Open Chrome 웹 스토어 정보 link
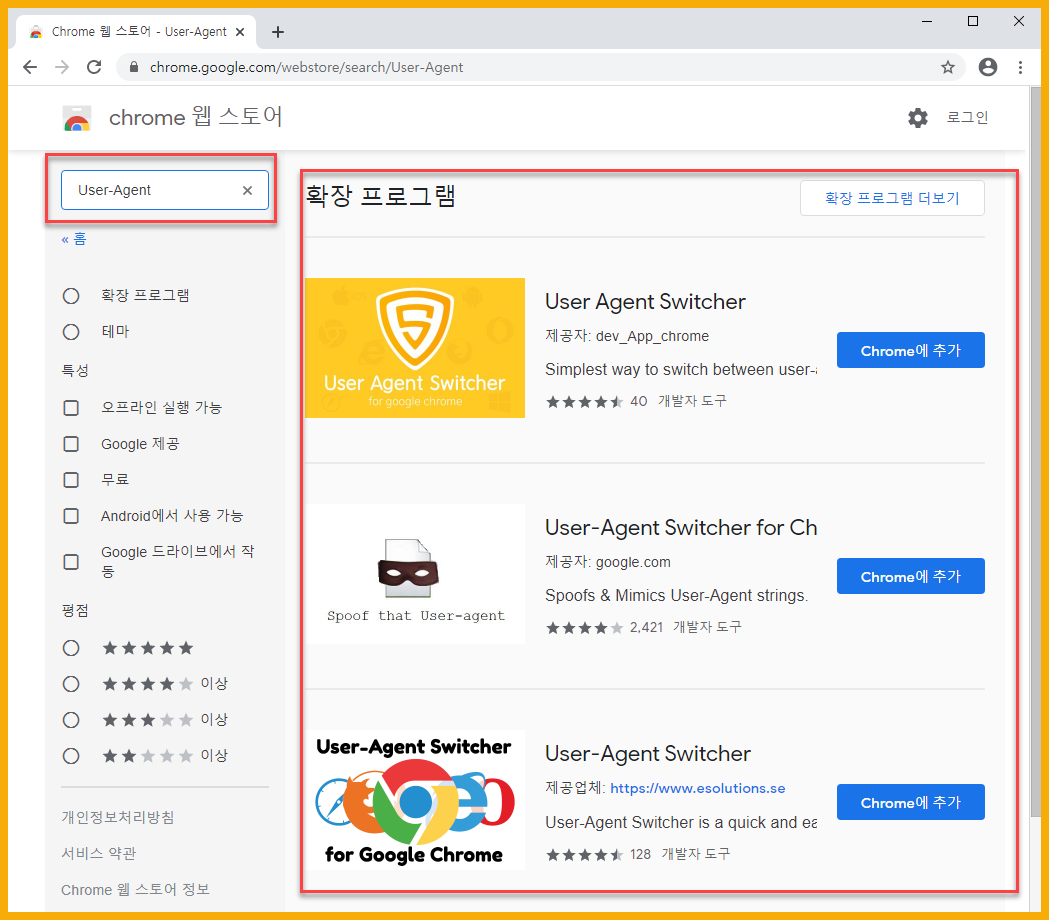Viewport: 1049px width, 920px height. [135, 889]
